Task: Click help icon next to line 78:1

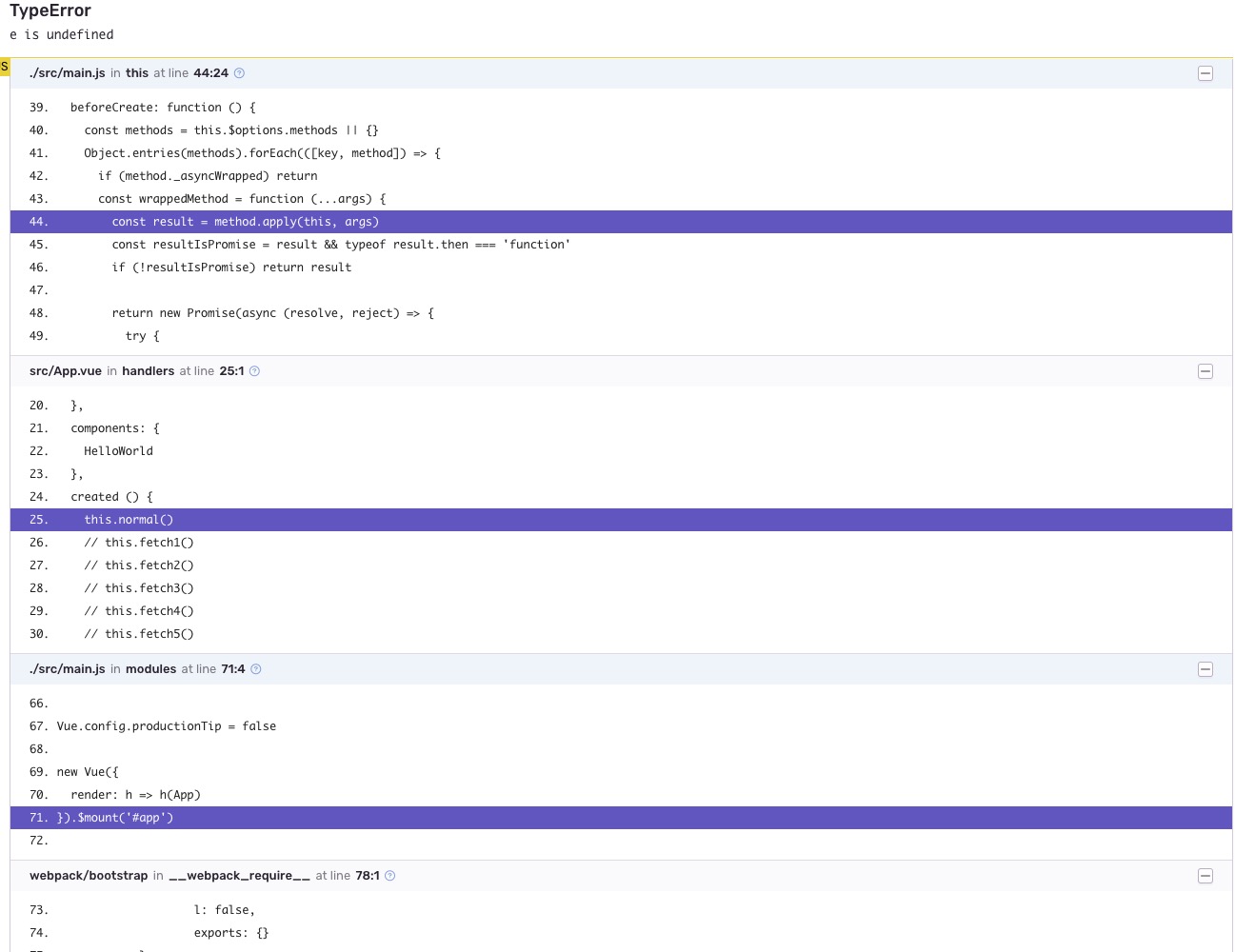Action: [x=389, y=876]
